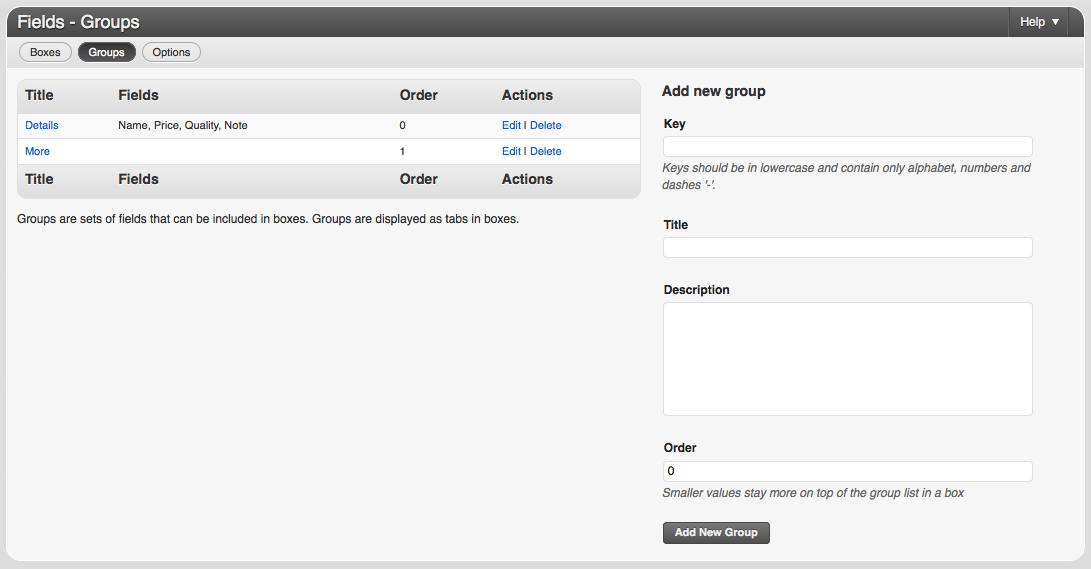Click the footer Order column label

coord(418,179)
